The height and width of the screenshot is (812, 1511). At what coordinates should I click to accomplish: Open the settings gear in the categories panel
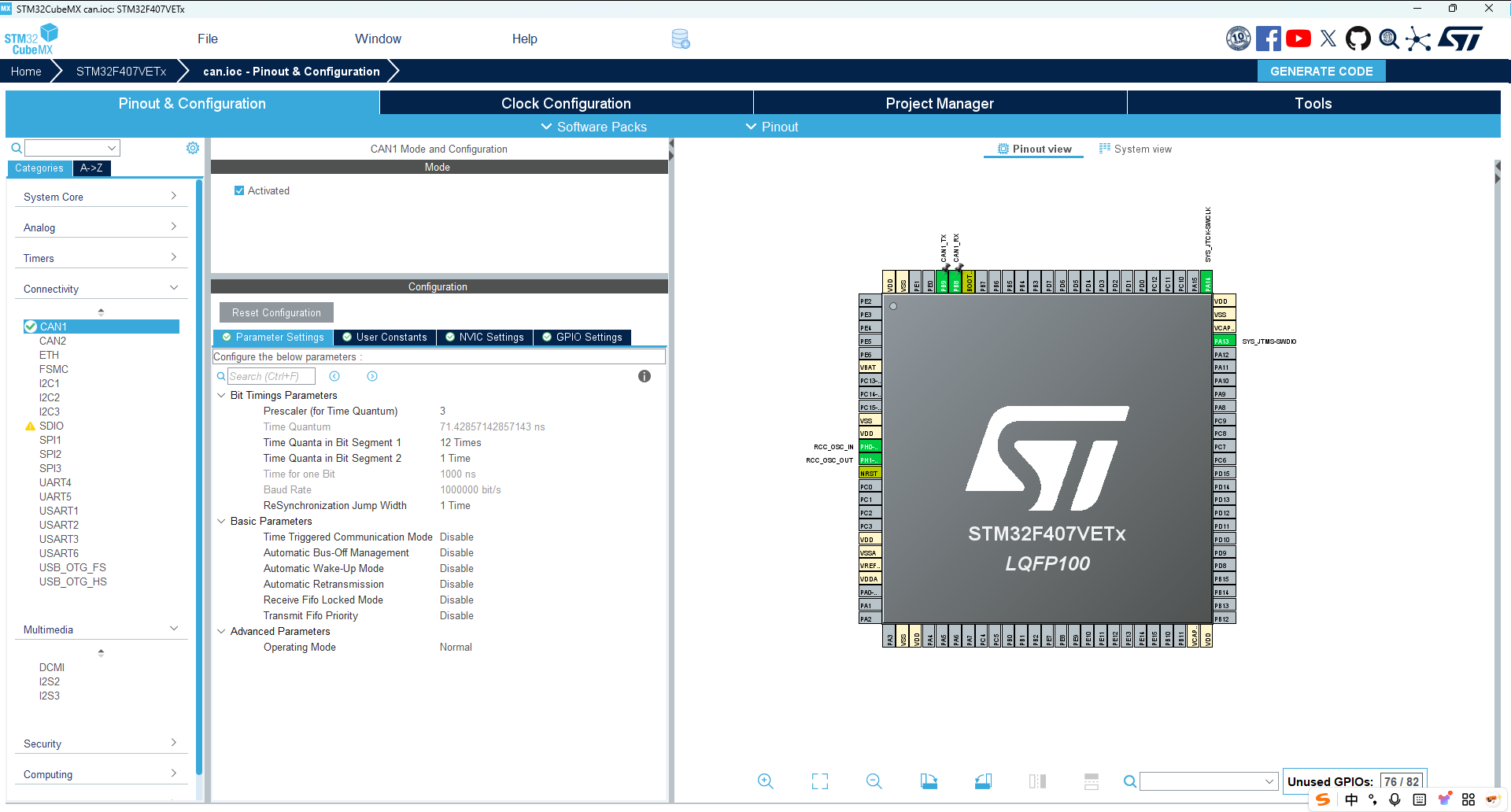click(193, 148)
